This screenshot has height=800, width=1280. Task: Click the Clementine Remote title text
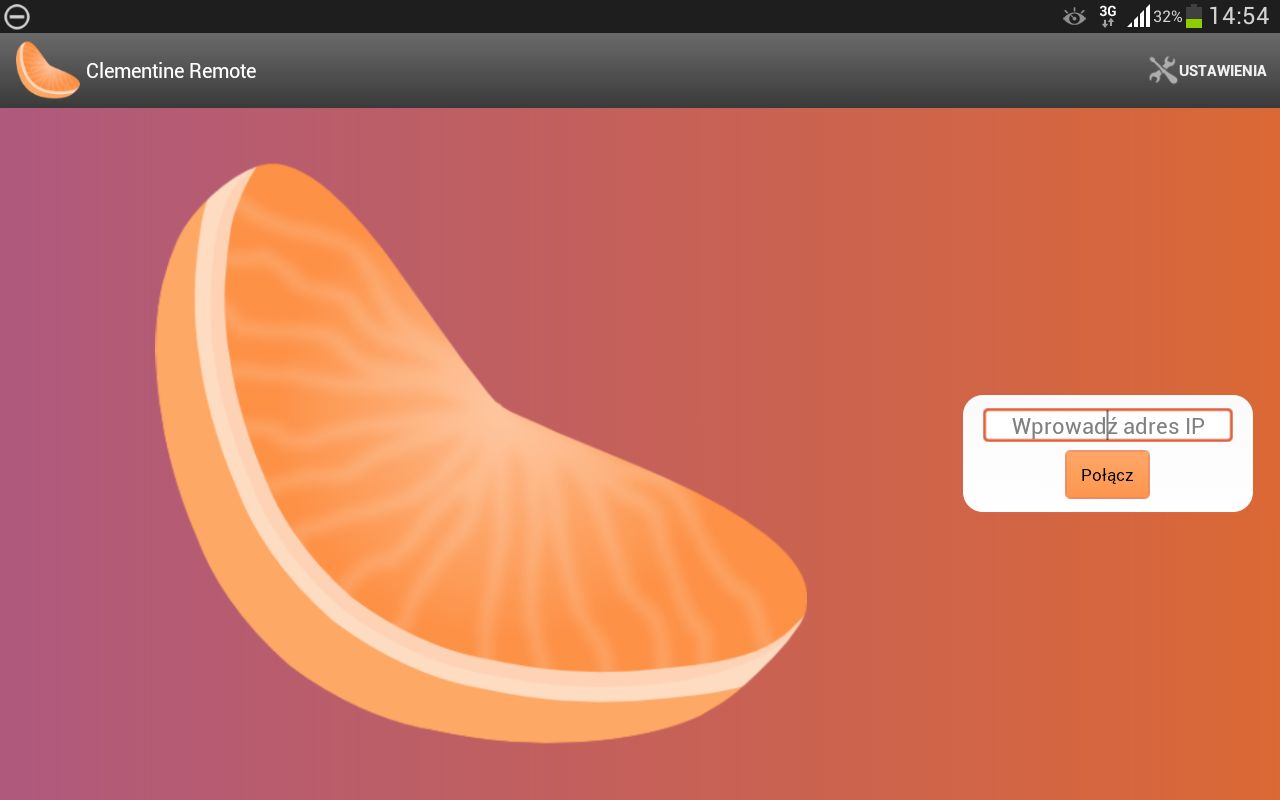[171, 71]
